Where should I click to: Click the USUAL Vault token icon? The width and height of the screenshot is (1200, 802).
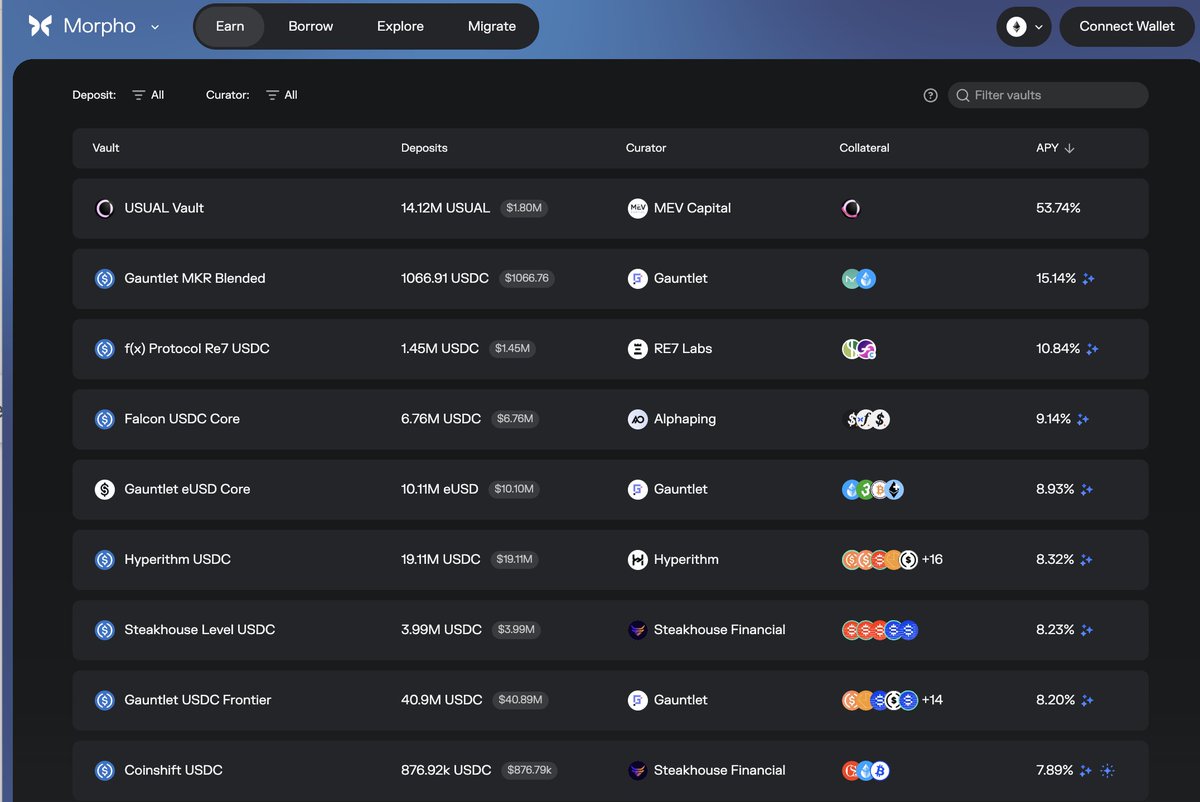(104, 208)
